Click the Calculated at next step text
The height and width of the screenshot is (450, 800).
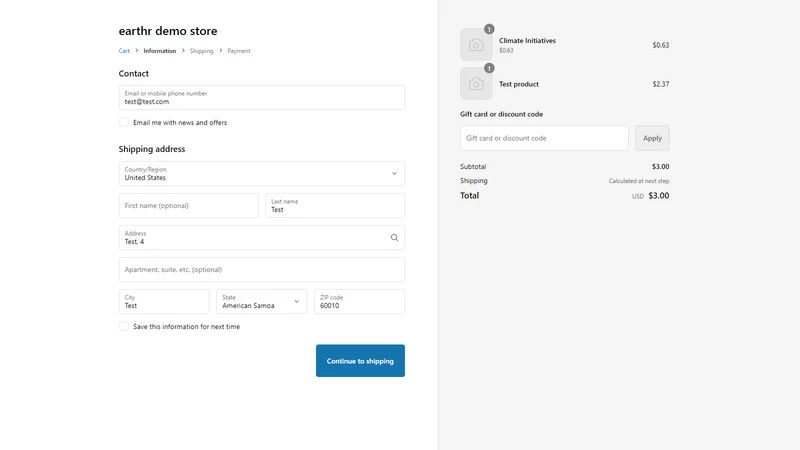pyautogui.click(x=639, y=181)
